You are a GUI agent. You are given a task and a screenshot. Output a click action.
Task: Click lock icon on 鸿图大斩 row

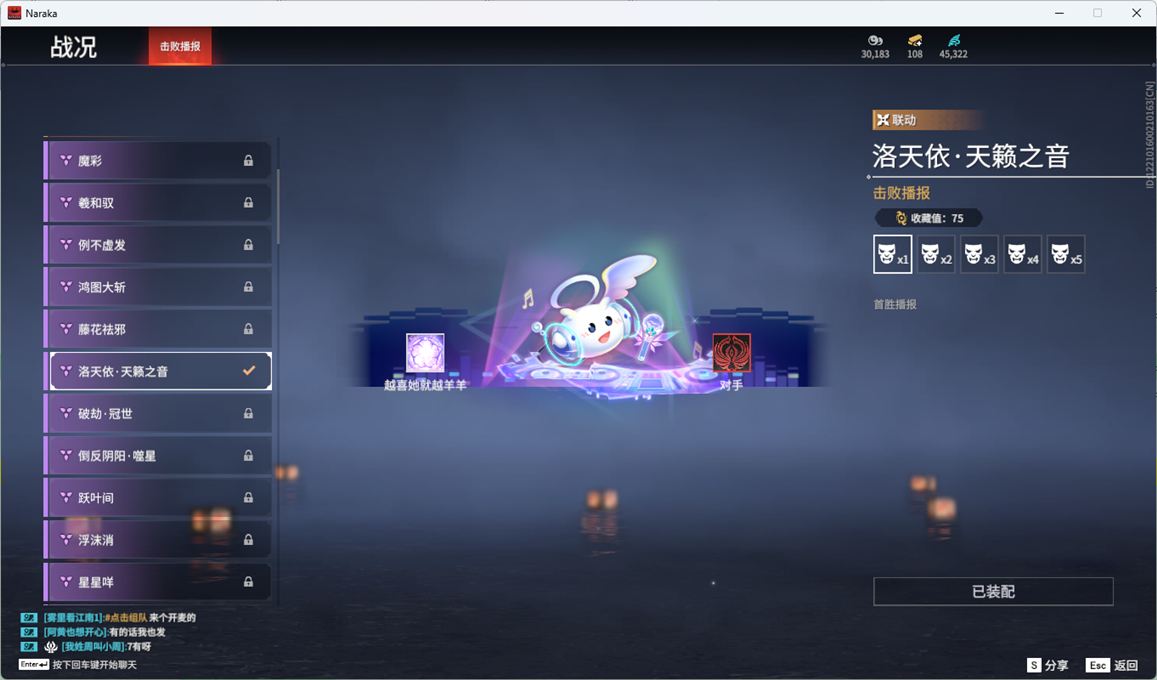249,286
